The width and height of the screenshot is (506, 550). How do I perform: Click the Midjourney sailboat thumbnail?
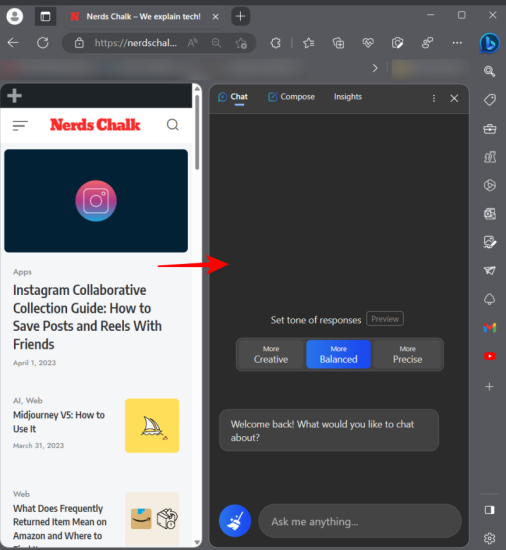click(152, 425)
